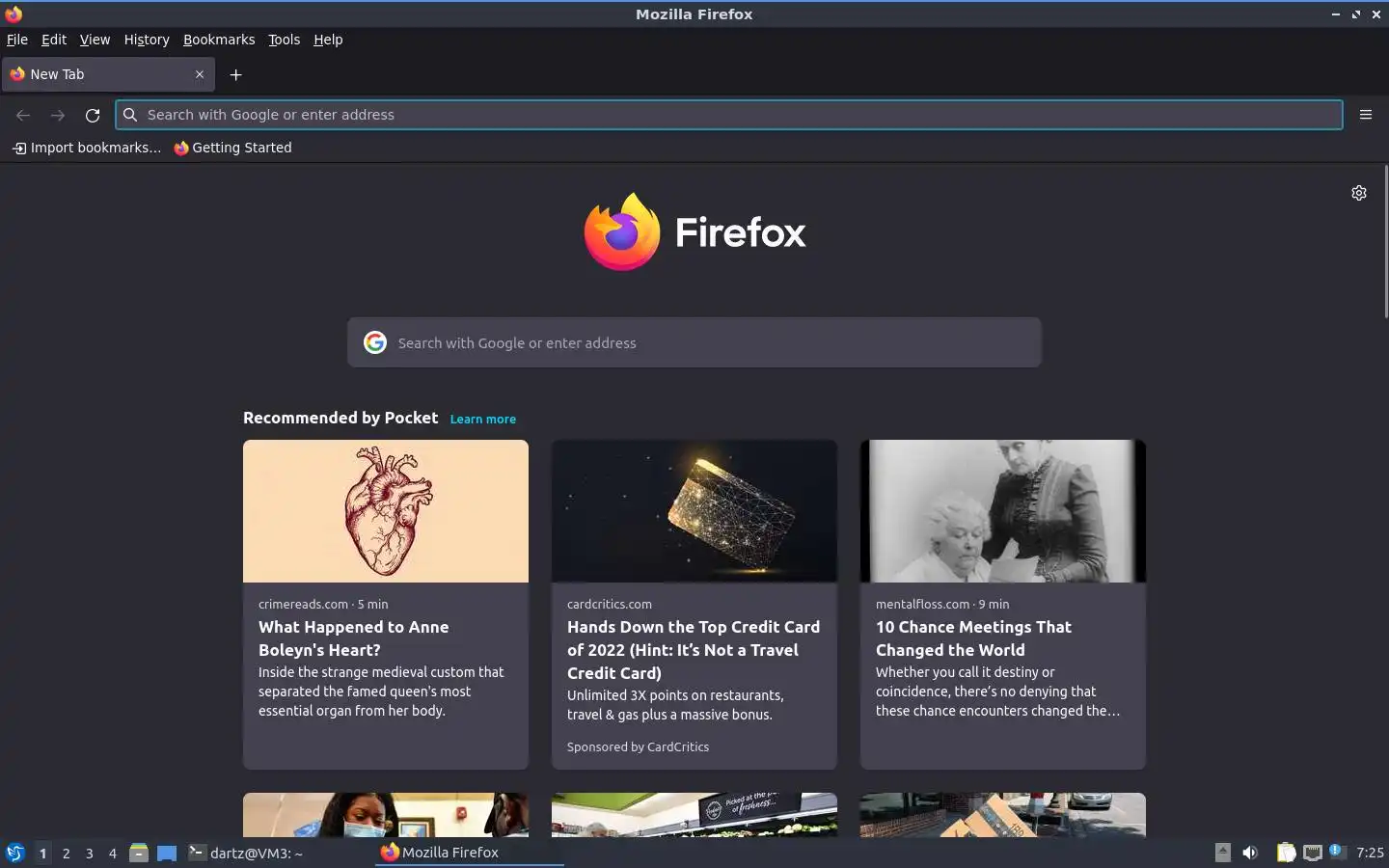
Task: Click the blue notification tray icon
Action: pos(1336,851)
